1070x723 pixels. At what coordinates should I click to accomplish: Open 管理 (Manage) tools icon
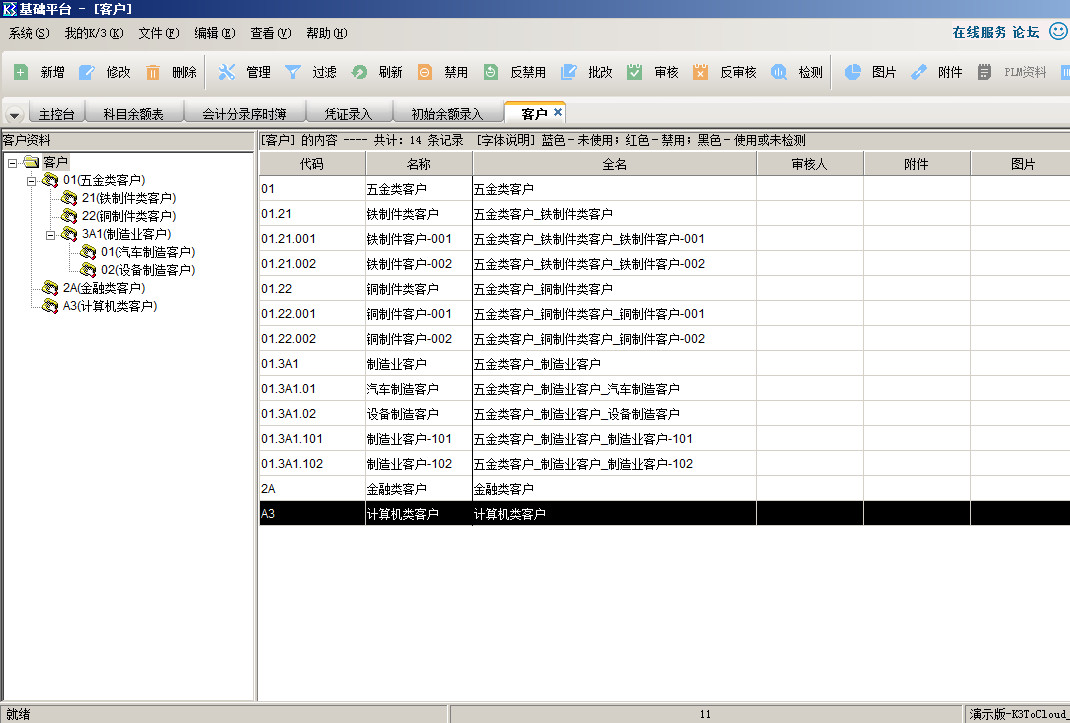click(x=227, y=72)
